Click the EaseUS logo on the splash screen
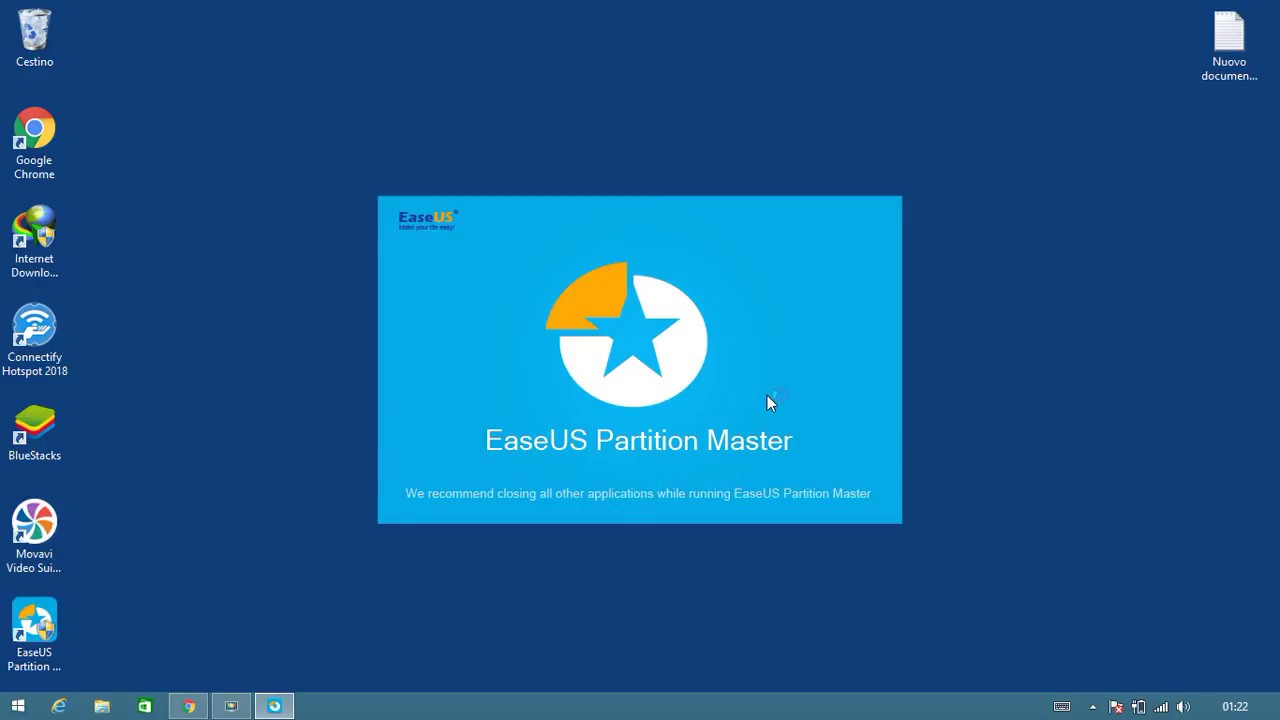Screen dimensions: 1280x720 click(428, 220)
